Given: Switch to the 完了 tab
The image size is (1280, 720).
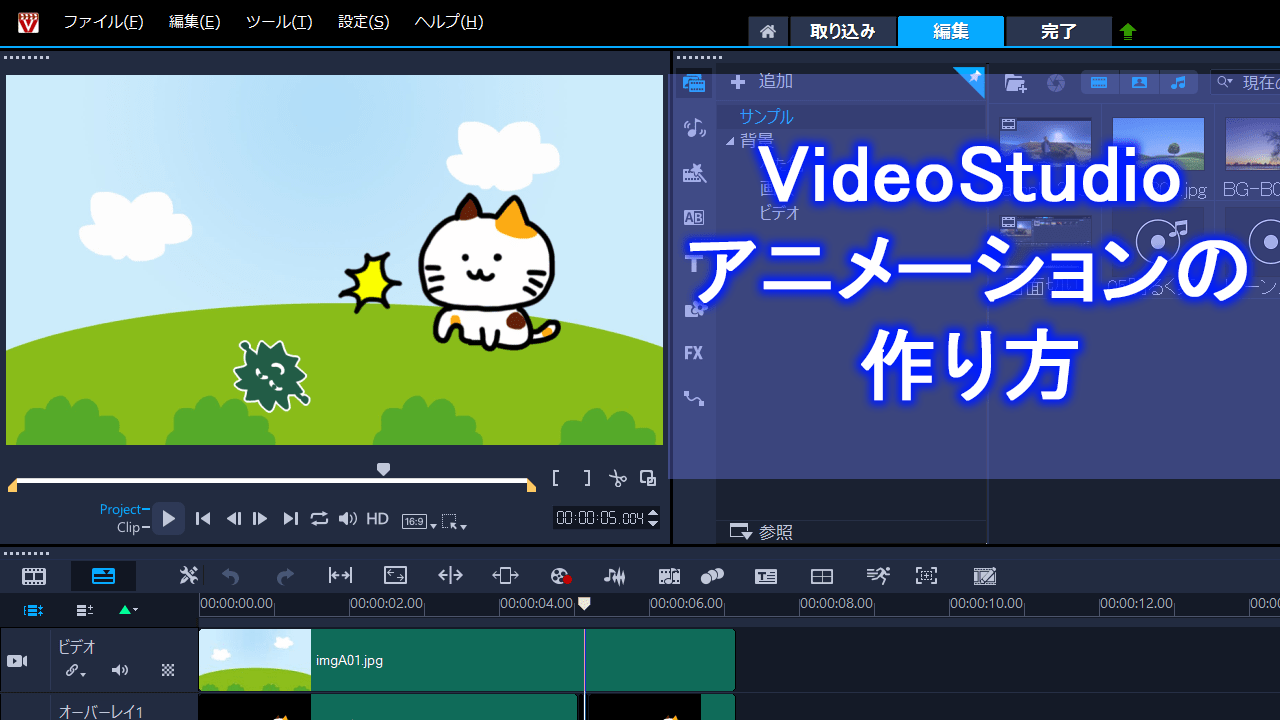Looking at the screenshot, I should tap(1058, 31).
